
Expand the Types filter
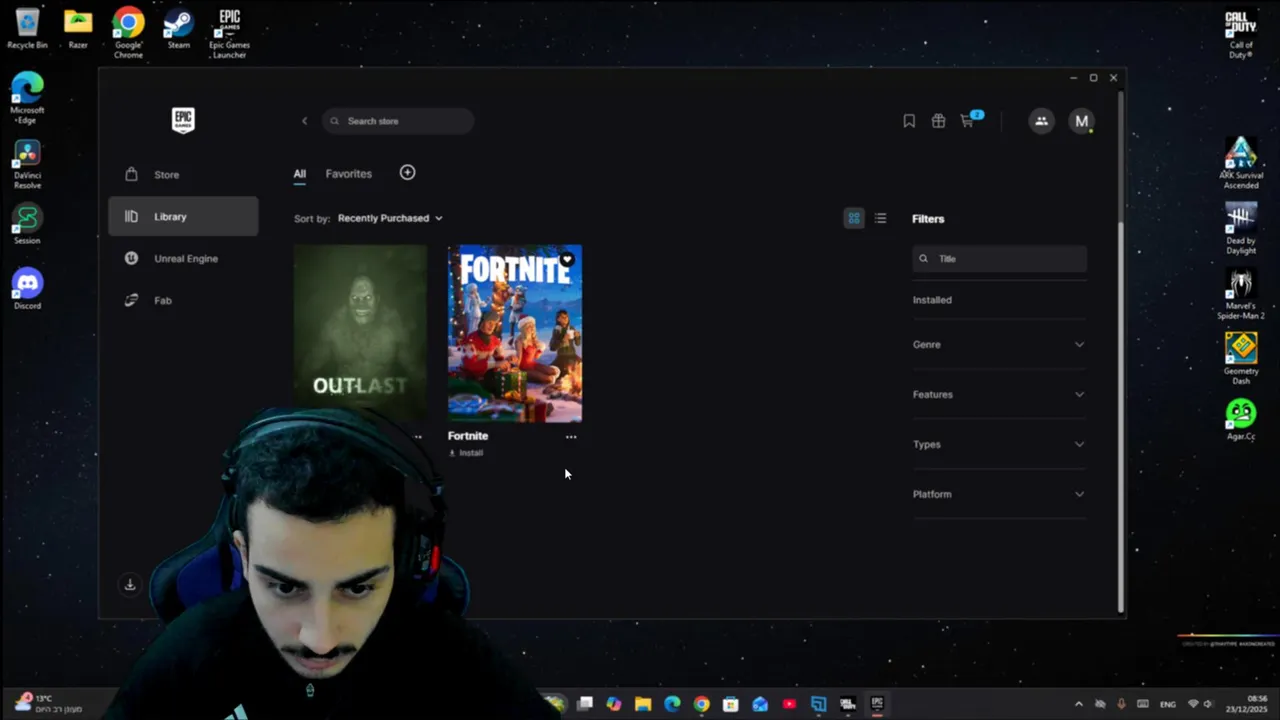tap(999, 444)
